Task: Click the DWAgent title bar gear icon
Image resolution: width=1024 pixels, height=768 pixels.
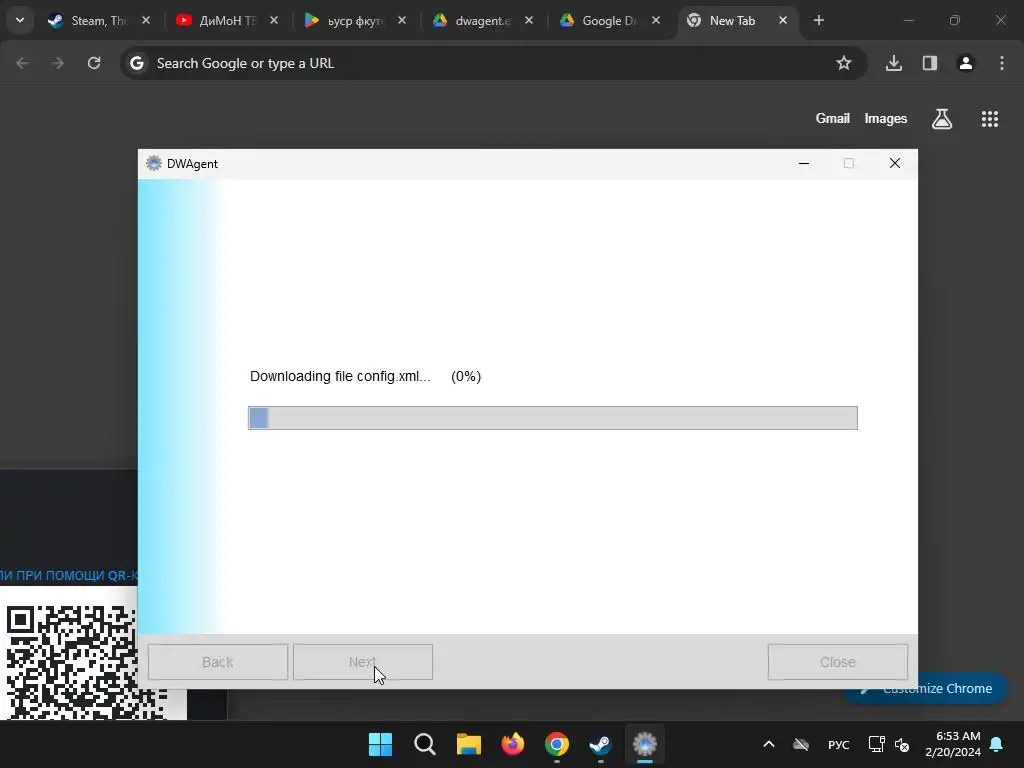Action: (153, 163)
